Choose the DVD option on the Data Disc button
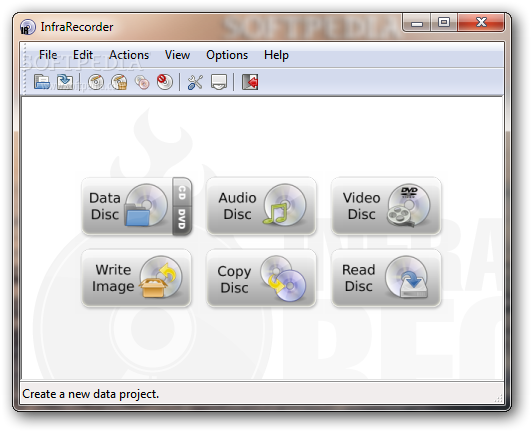532x432 pixels. click(182, 221)
